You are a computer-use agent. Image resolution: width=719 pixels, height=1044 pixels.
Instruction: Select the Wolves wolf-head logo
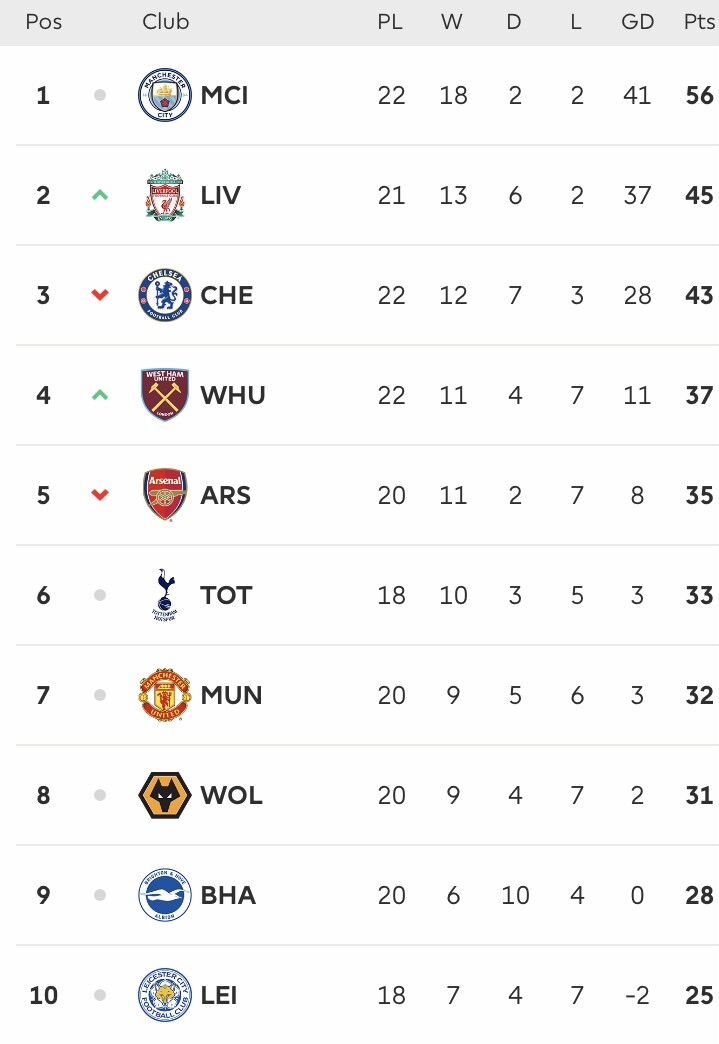(164, 795)
